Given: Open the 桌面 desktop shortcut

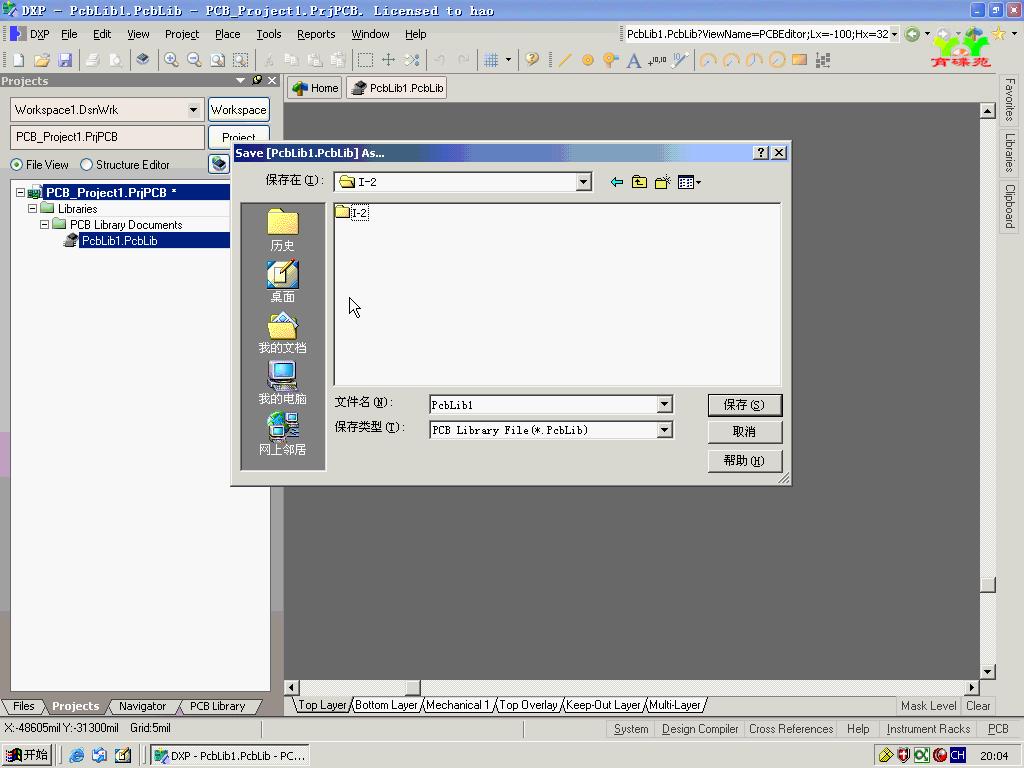Looking at the screenshot, I should pos(282,281).
